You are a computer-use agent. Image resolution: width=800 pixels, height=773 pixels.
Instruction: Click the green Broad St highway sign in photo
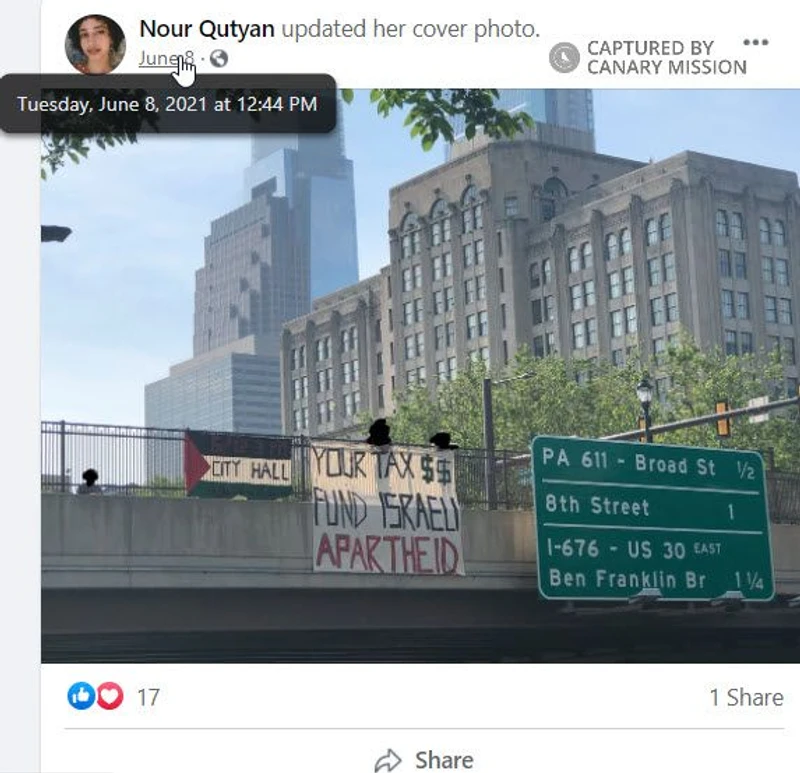click(653, 518)
